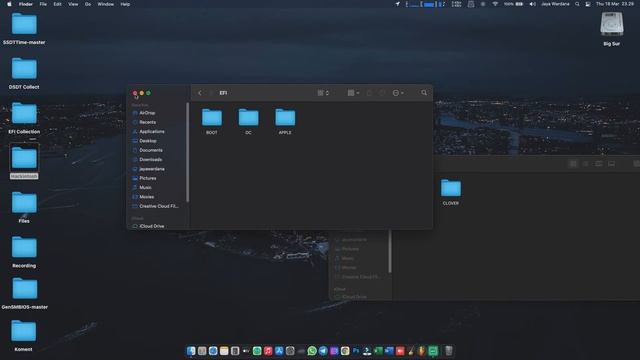Open Finder from the Dock
The height and width of the screenshot is (360, 640).
click(x=191, y=351)
